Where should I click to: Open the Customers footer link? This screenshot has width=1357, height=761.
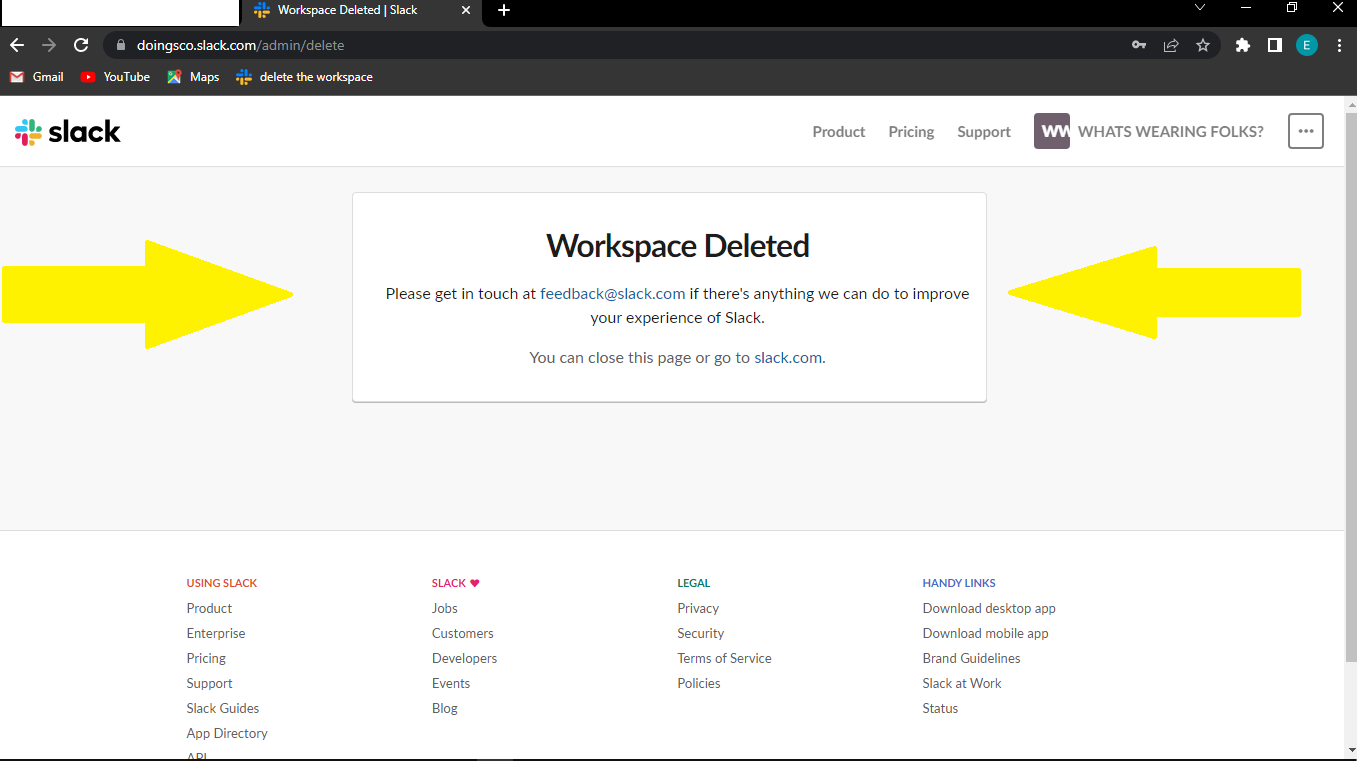pos(463,633)
